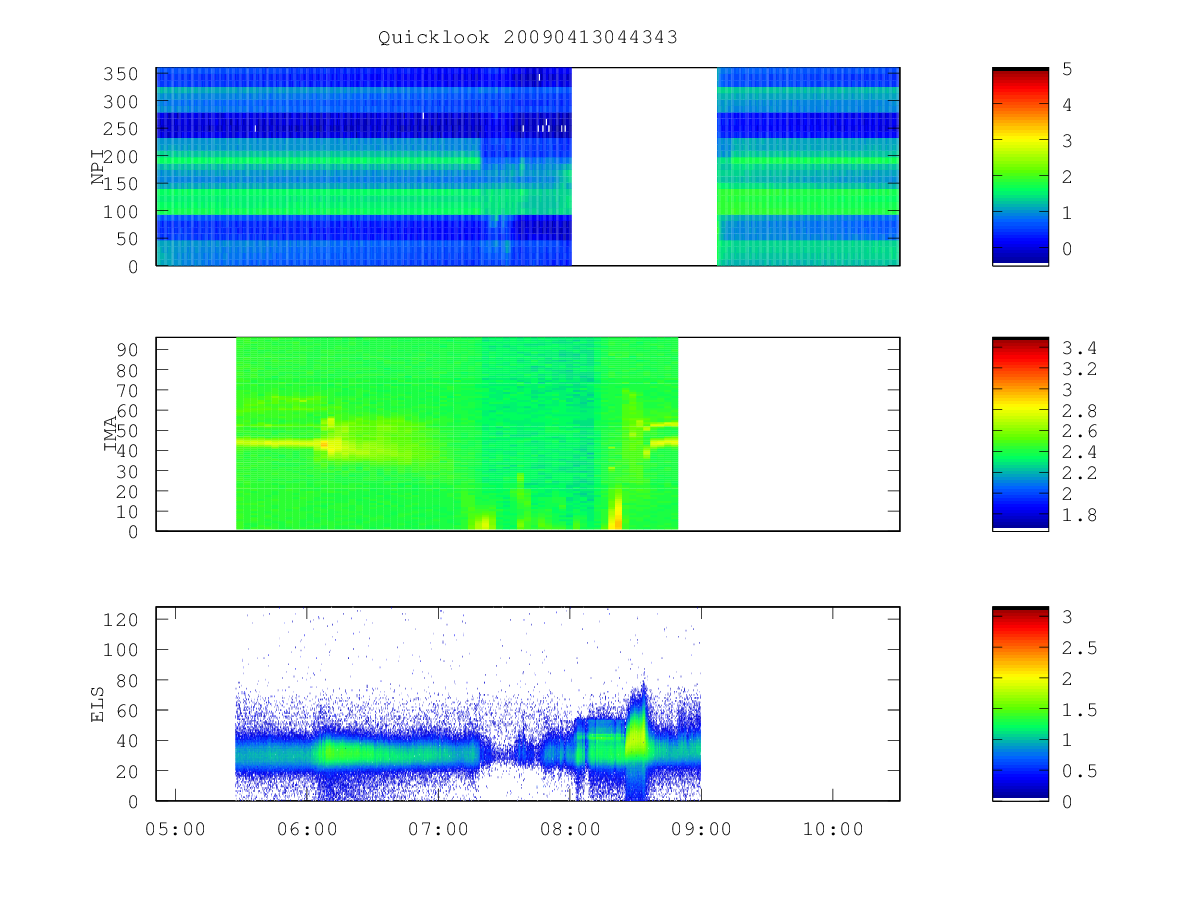Click the 2.5 label on ELS colorbar

click(1080, 648)
